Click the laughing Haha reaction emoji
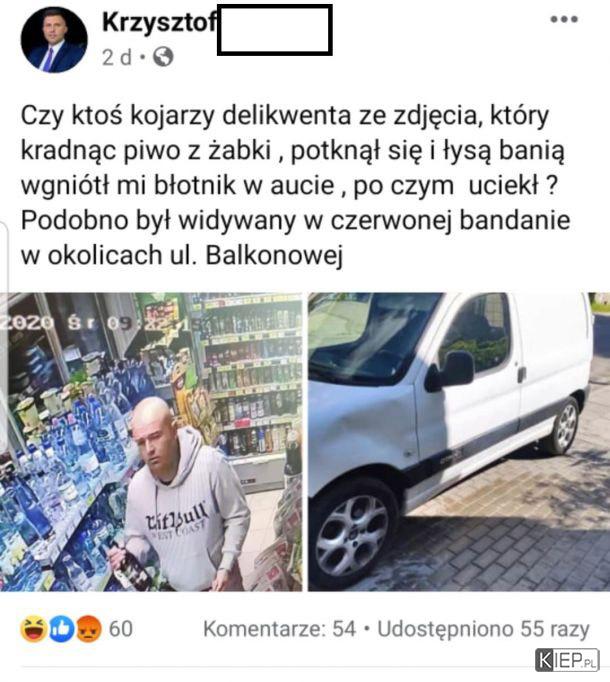610x682 pixels. [34, 629]
